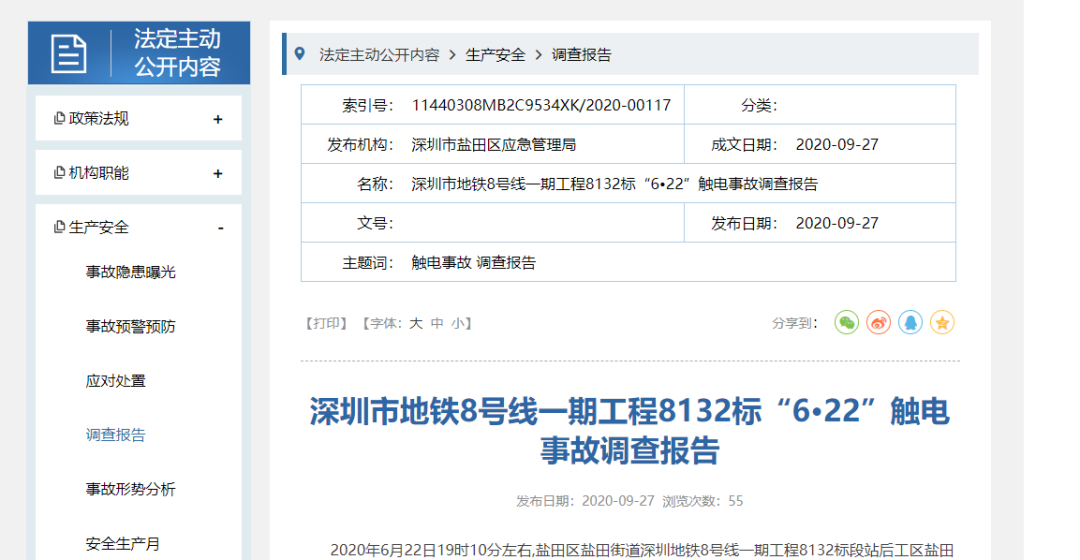Image resolution: width=1080 pixels, height=560 pixels.
Task: Click index number 11440308MB2C9534XK/2020-00117
Action: [x=541, y=105]
